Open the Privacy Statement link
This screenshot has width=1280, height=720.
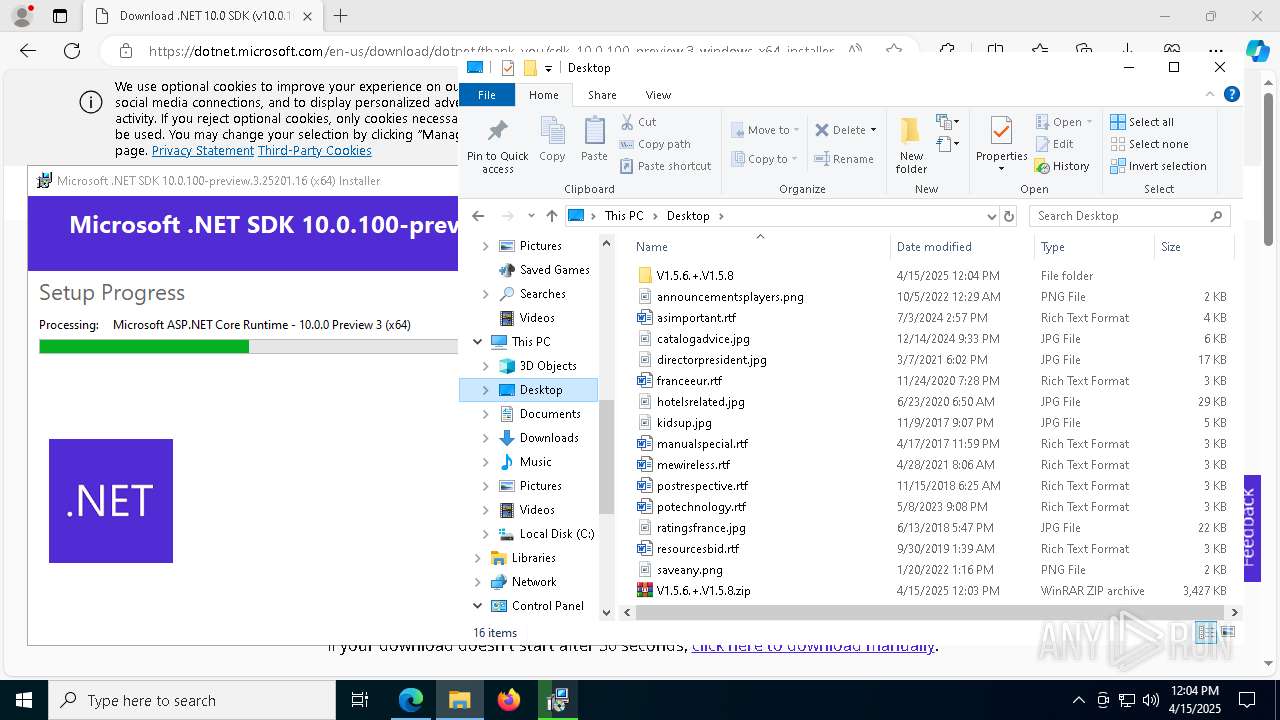click(x=203, y=151)
